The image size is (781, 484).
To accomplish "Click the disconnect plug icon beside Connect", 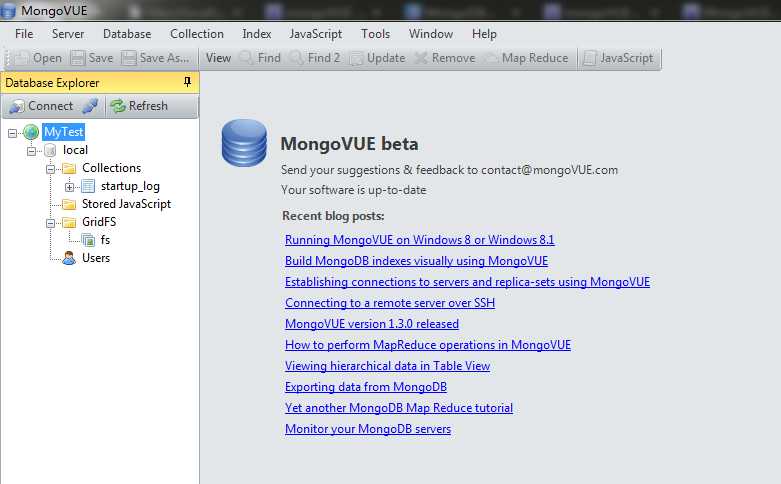I will pos(90,106).
